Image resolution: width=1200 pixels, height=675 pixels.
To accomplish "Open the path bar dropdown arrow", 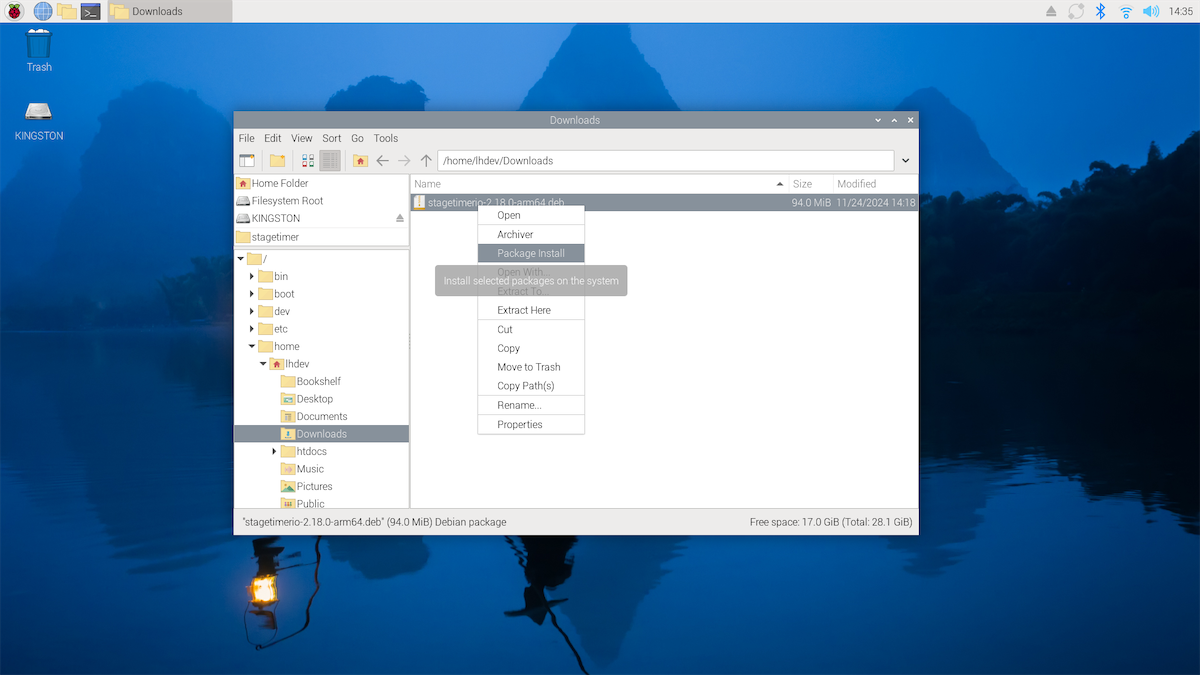I will tap(905, 160).
